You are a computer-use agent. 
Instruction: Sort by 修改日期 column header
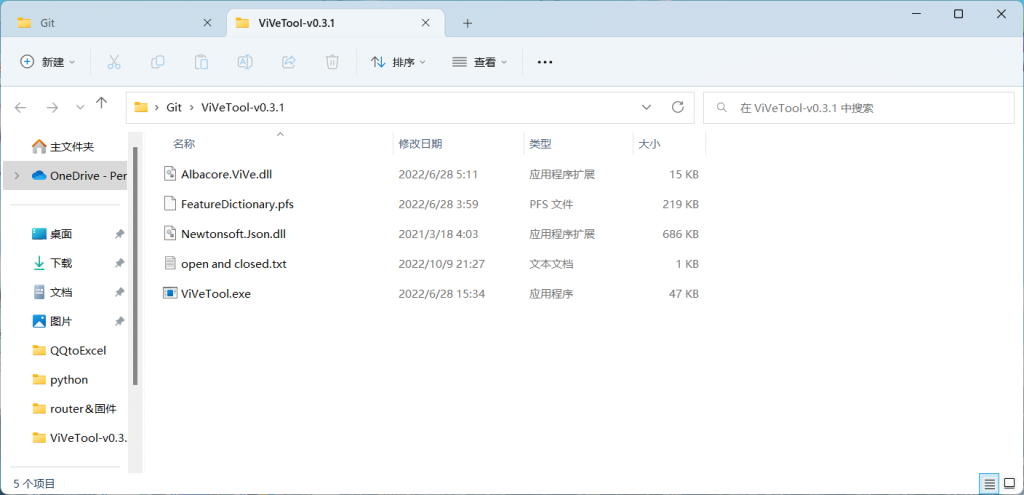[420, 144]
